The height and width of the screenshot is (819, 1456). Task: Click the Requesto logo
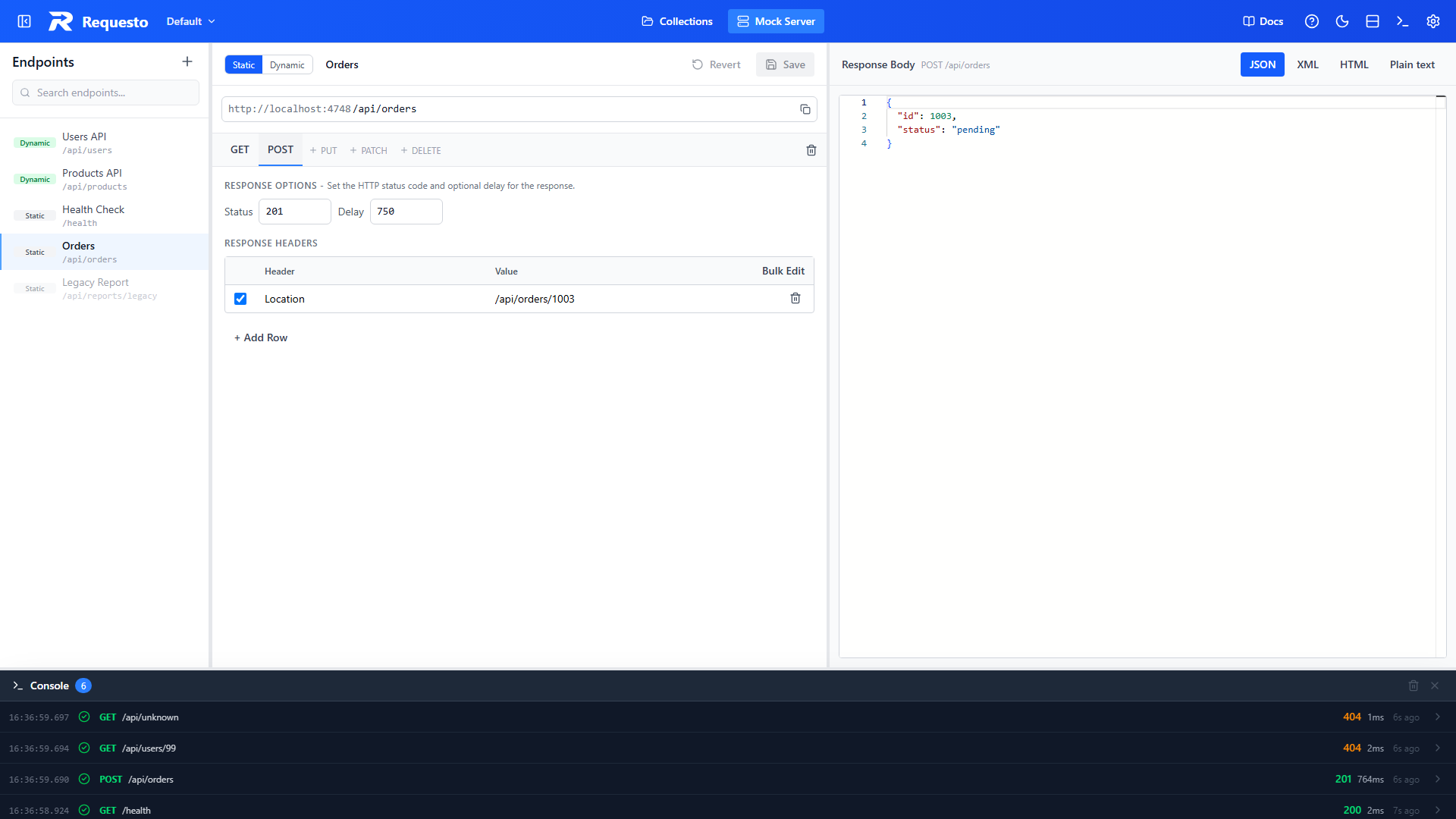click(99, 21)
